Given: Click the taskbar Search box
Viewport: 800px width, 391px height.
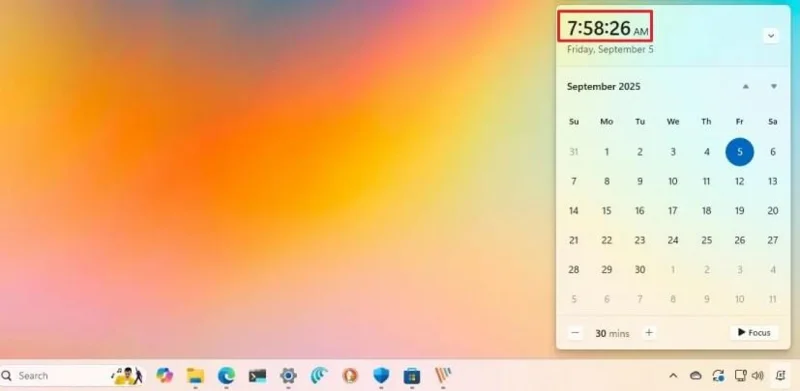Looking at the screenshot, I should coord(72,376).
